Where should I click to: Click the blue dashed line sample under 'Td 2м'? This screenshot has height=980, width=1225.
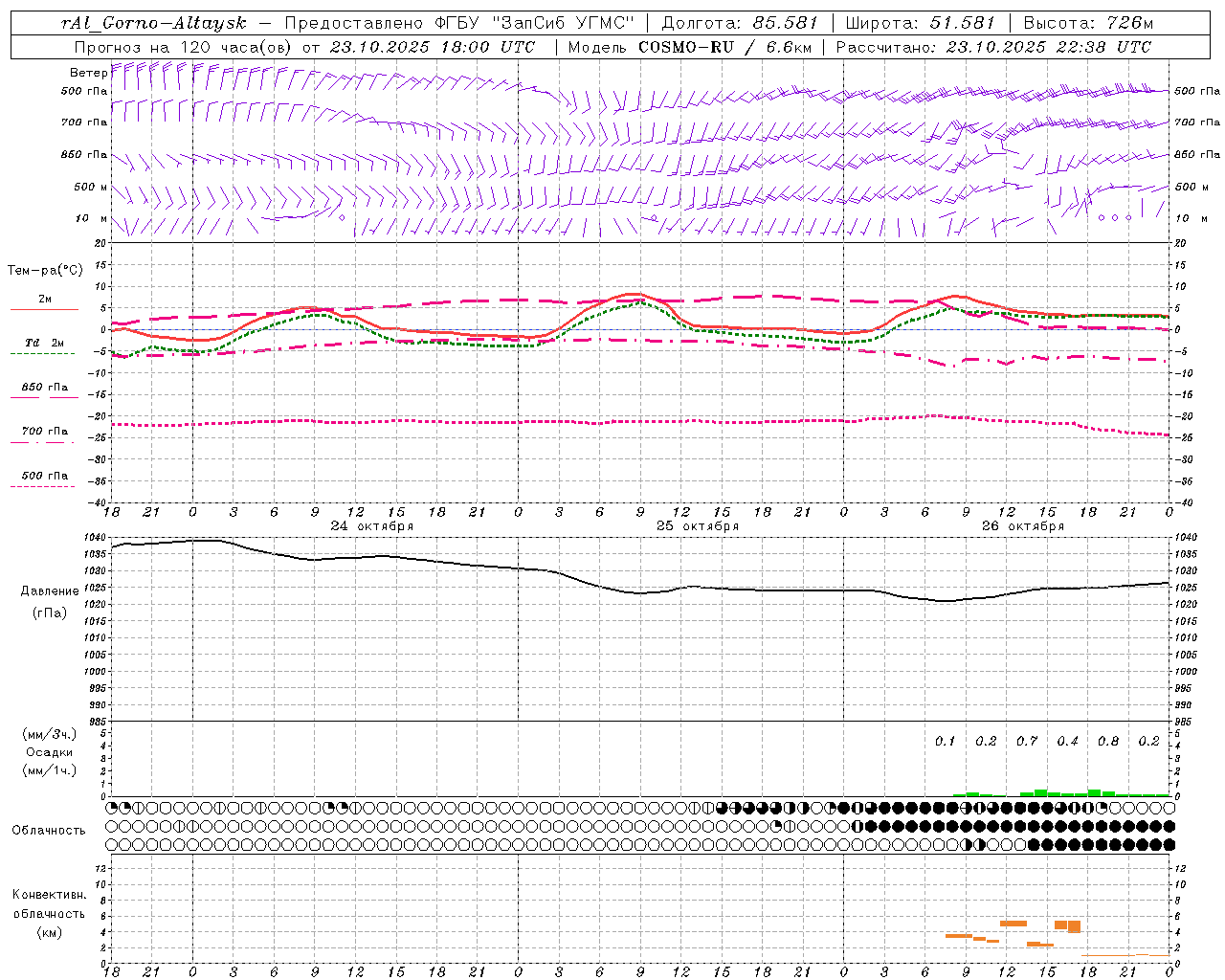point(43,353)
